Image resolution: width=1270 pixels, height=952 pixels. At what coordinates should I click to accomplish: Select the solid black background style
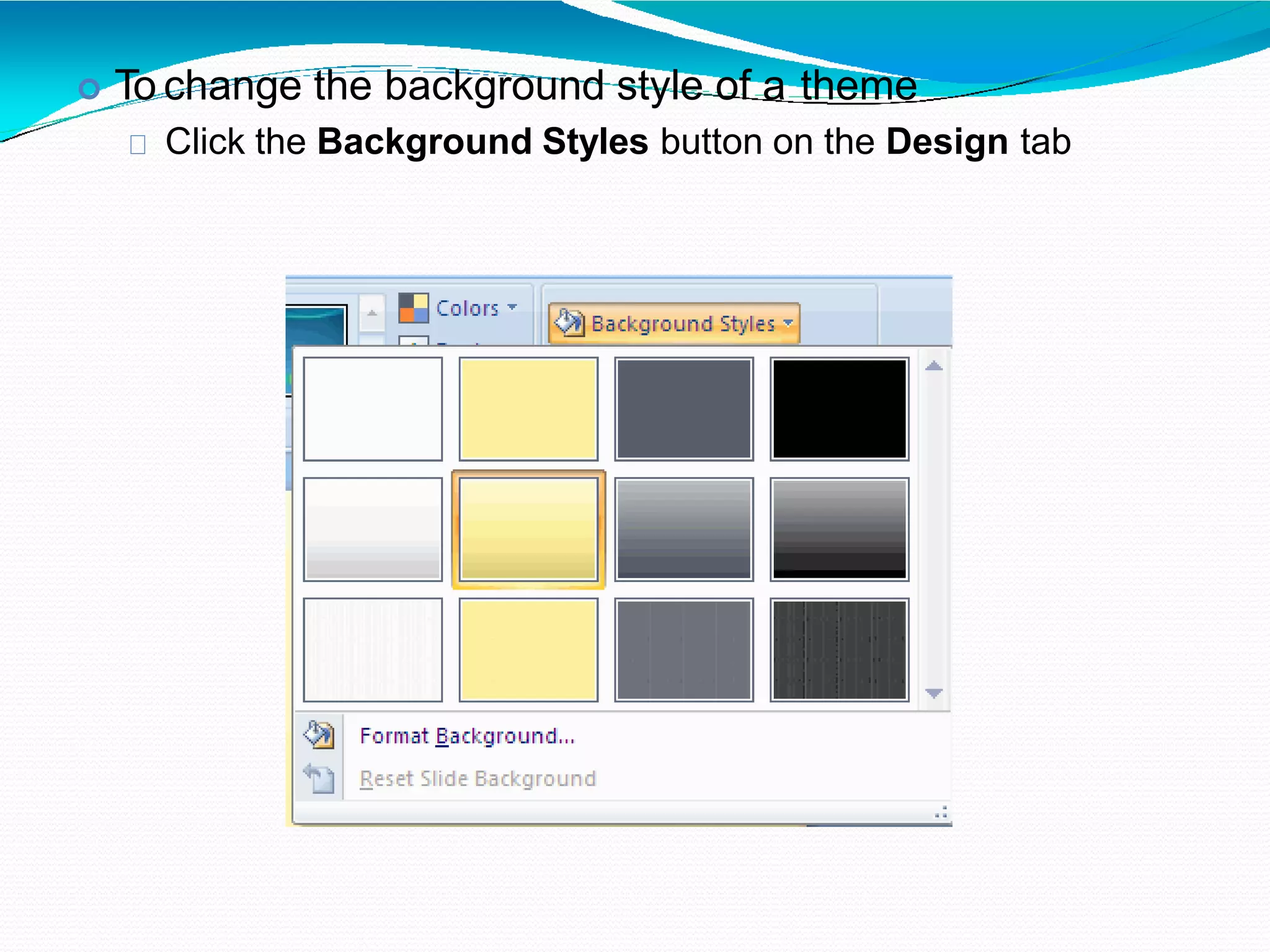840,409
